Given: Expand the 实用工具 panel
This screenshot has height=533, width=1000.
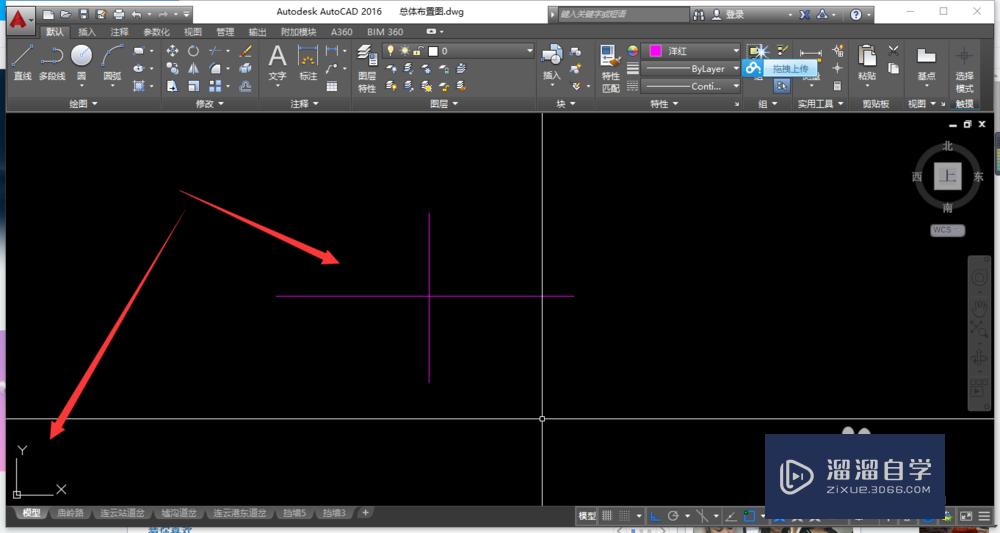Looking at the screenshot, I should click(x=820, y=103).
